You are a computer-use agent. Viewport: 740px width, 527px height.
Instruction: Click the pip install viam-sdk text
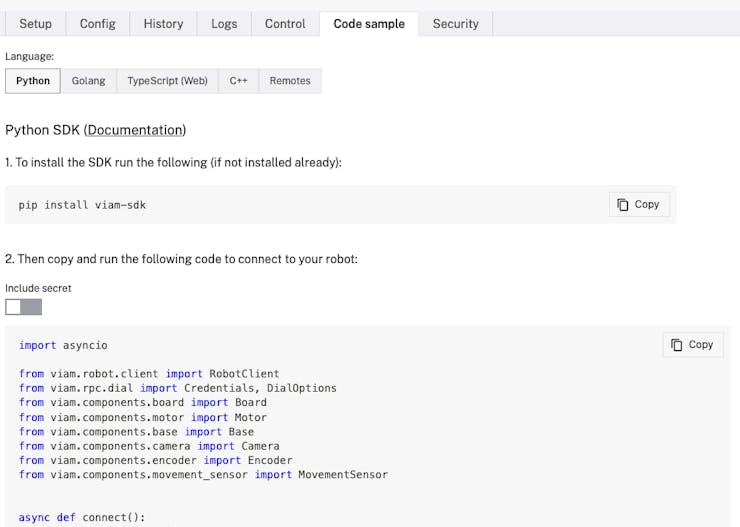click(82, 205)
